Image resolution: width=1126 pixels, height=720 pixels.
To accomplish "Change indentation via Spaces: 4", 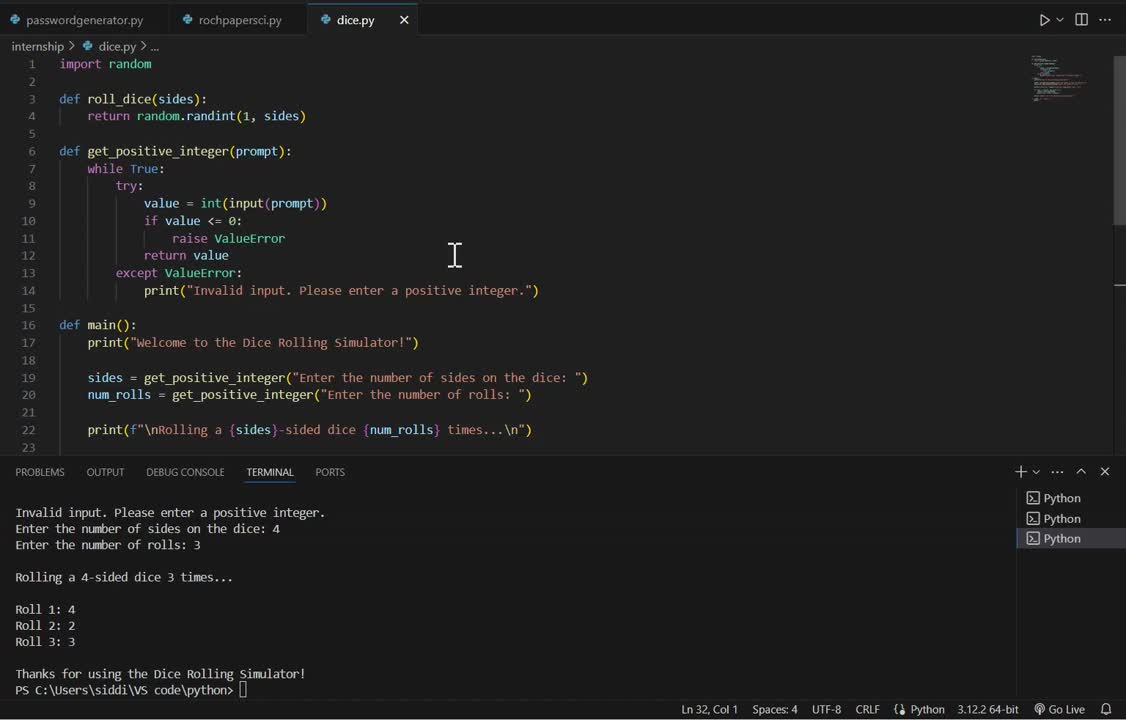I will coord(775,709).
